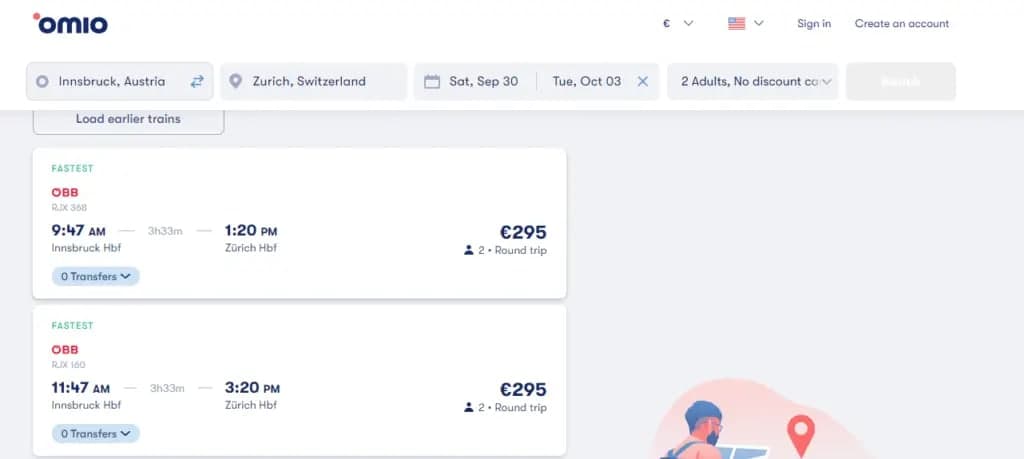
Task: Click OBB logo on 9:47 AM train
Action: [x=65, y=192]
